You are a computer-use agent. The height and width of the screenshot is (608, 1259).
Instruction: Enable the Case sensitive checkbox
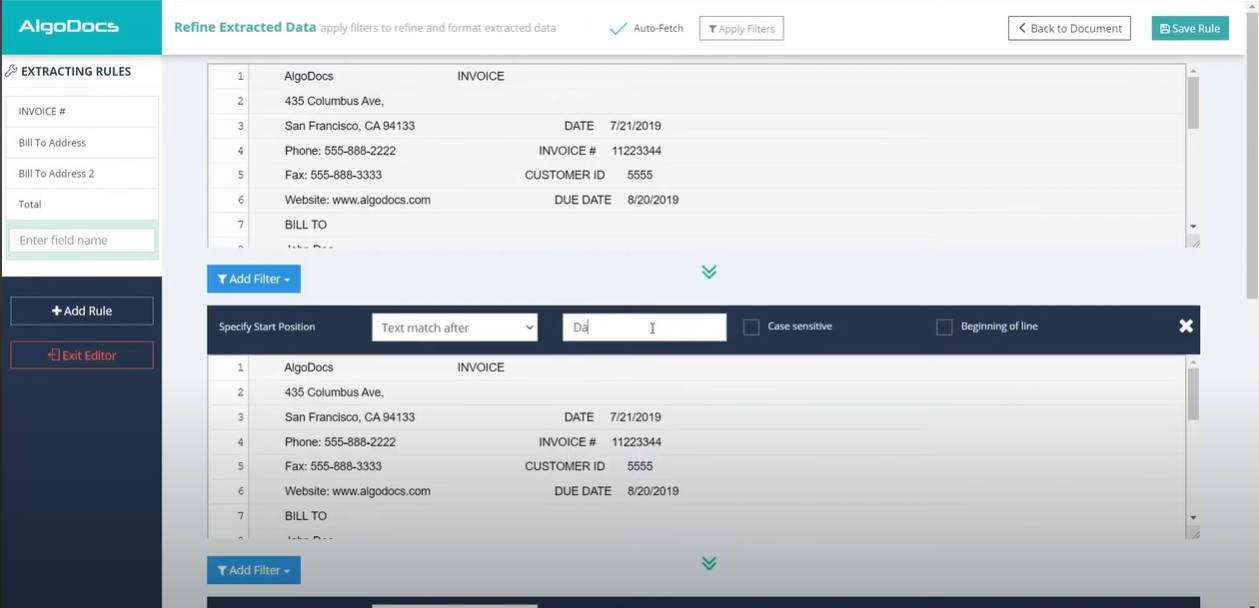751,327
